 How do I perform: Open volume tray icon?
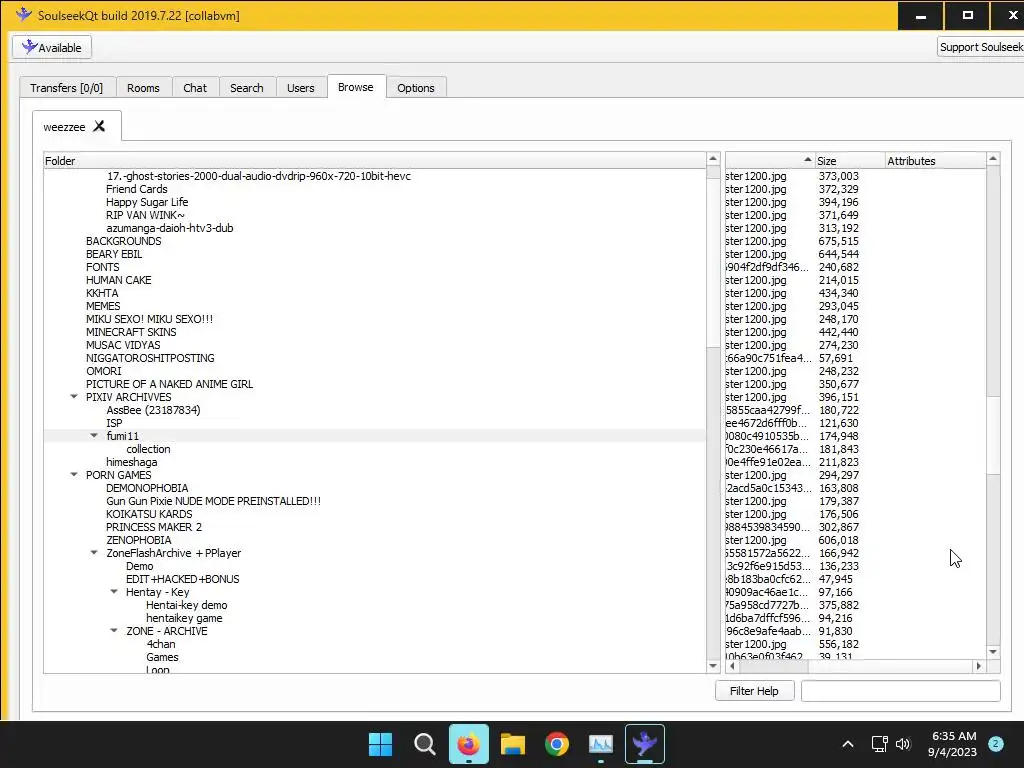(x=903, y=744)
